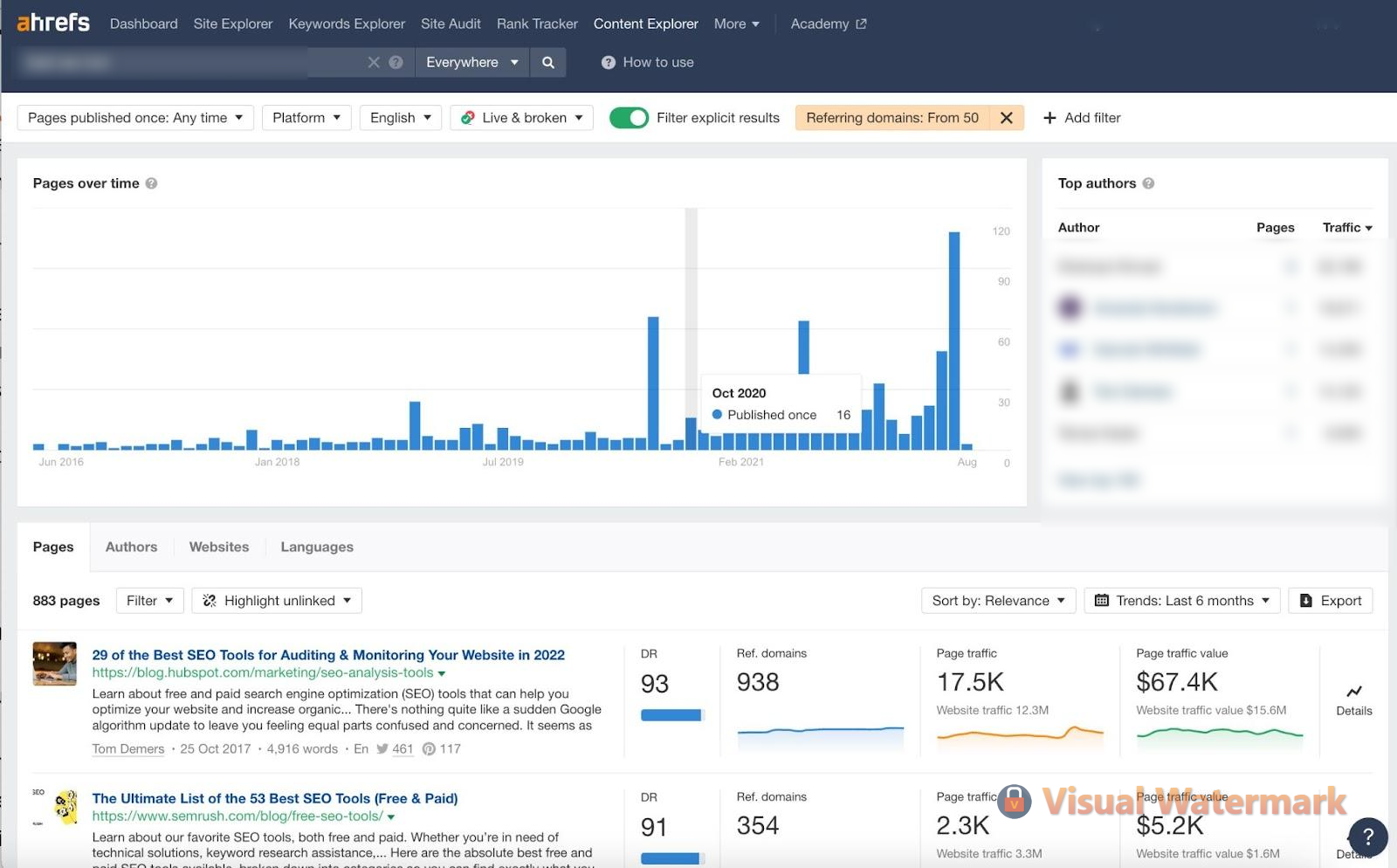Remove the Referring domains filter
The height and width of the screenshot is (868, 1397).
(1007, 118)
